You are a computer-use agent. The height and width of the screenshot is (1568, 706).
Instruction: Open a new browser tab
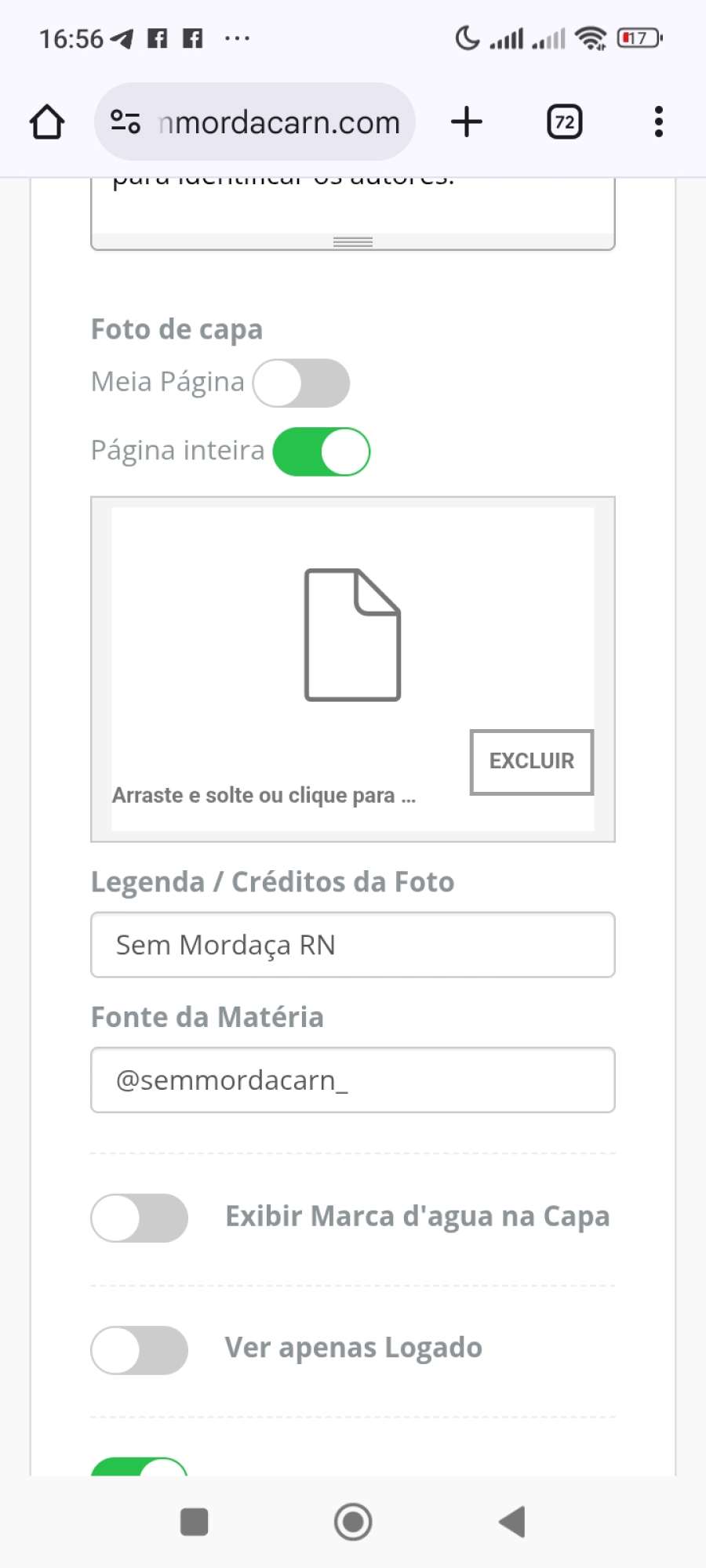click(467, 122)
